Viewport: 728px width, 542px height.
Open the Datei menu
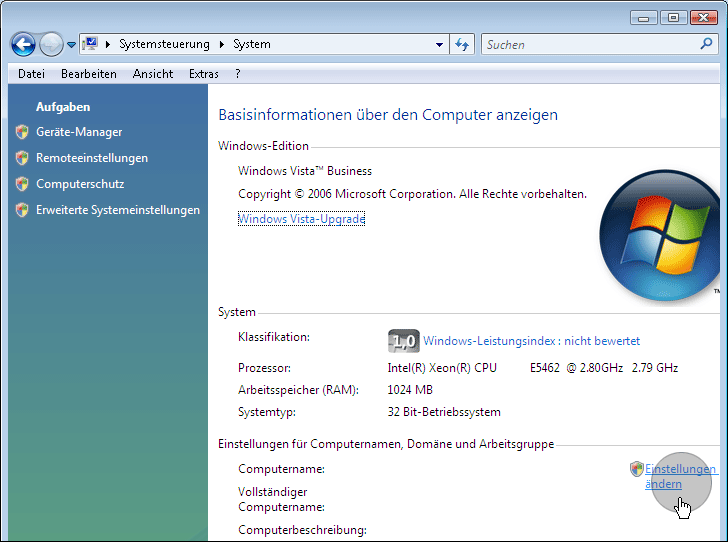(x=32, y=74)
